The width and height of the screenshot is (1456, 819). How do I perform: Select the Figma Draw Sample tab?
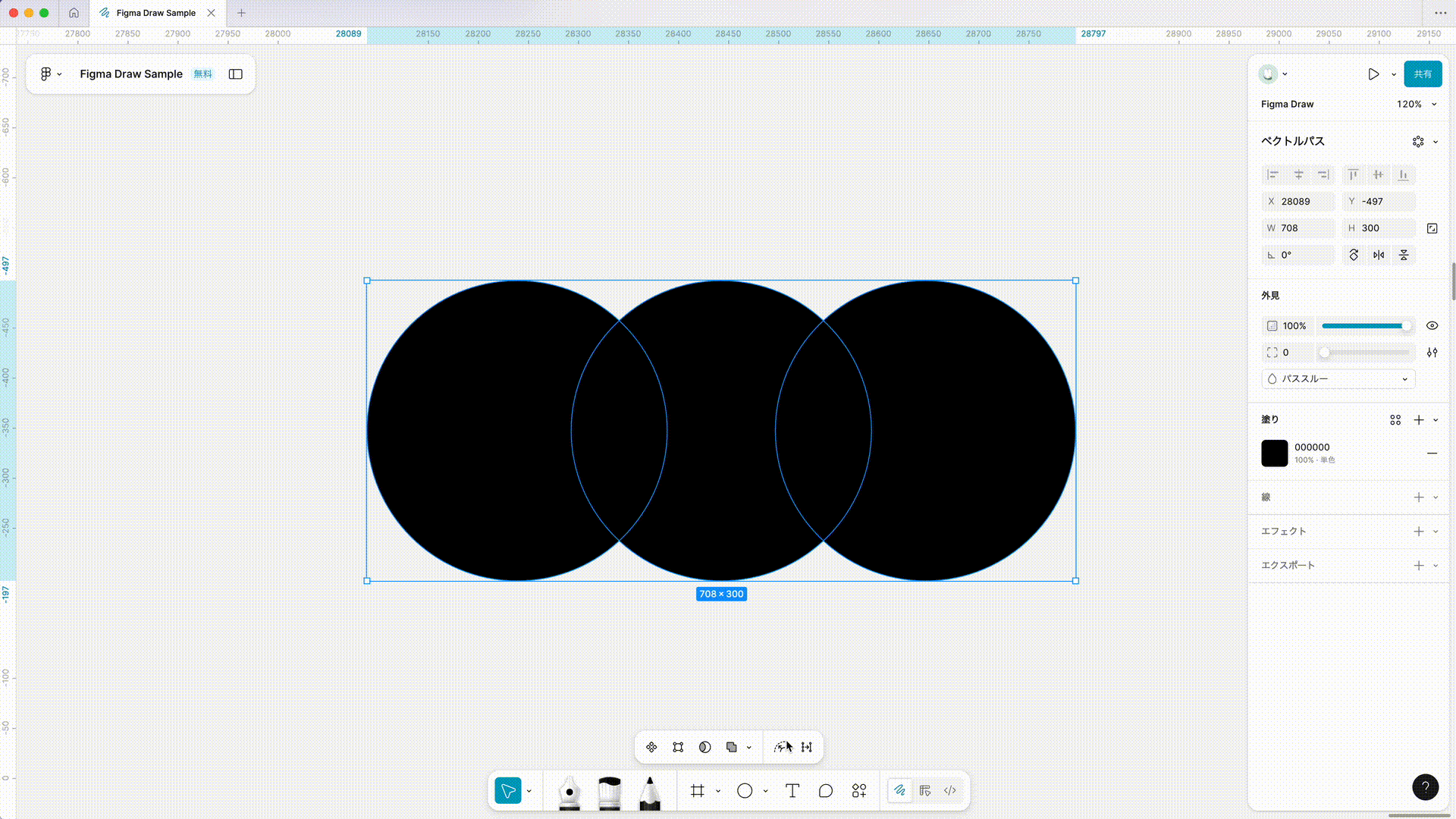[x=155, y=13]
